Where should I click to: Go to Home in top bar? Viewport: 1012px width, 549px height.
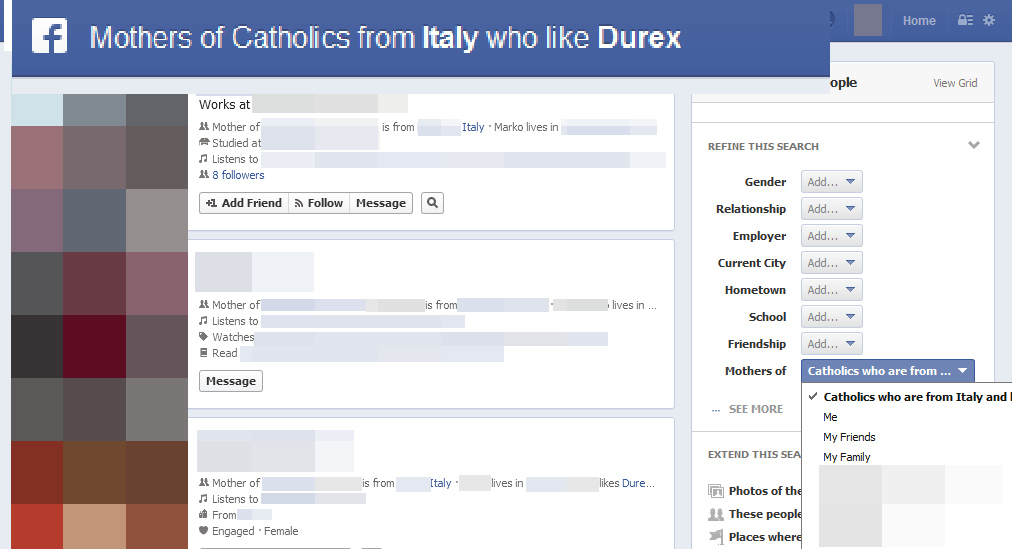[x=919, y=21]
